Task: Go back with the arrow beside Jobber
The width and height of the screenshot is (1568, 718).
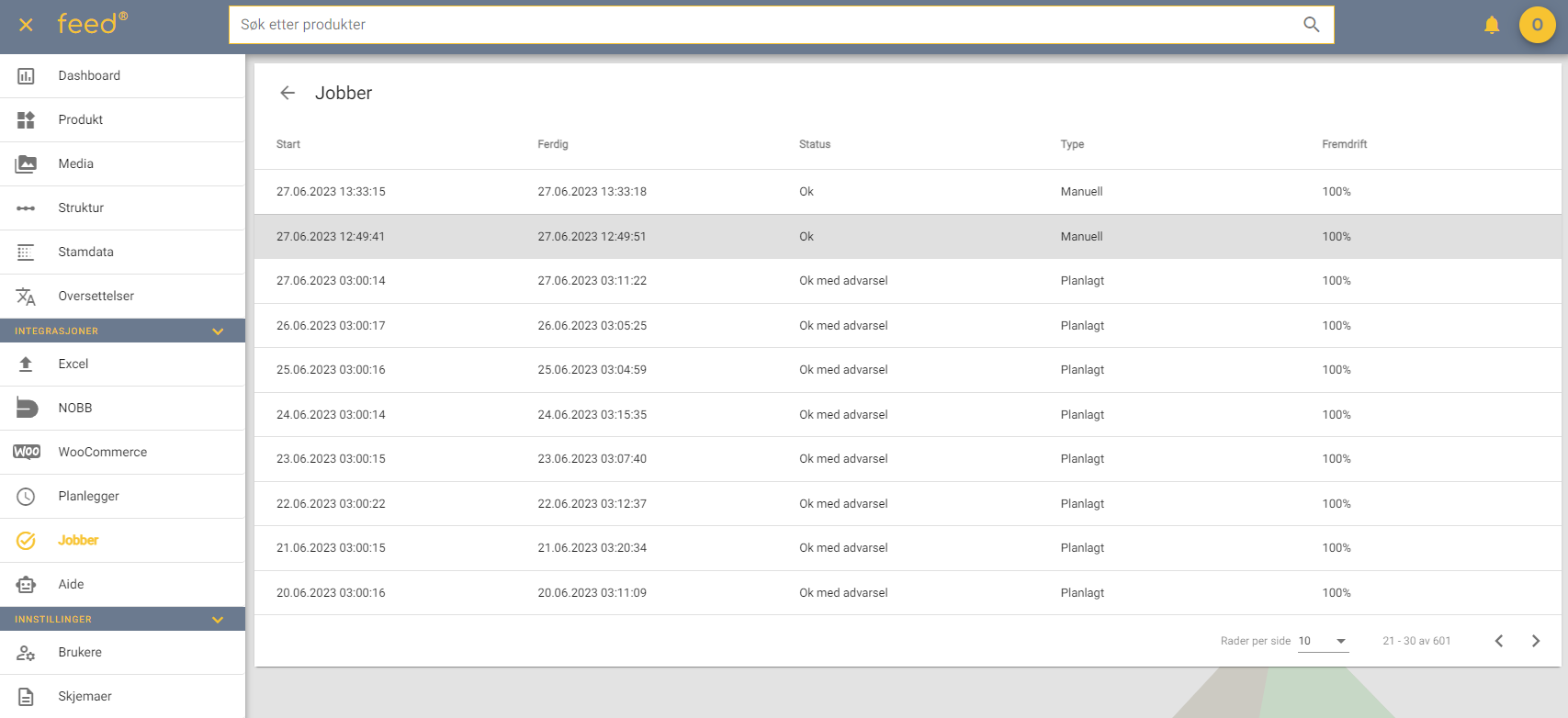Action: click(x=288, y=93)
